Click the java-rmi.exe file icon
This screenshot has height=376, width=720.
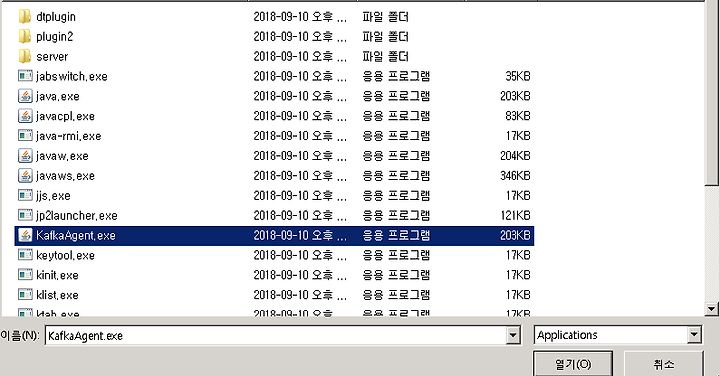[25, 136]
